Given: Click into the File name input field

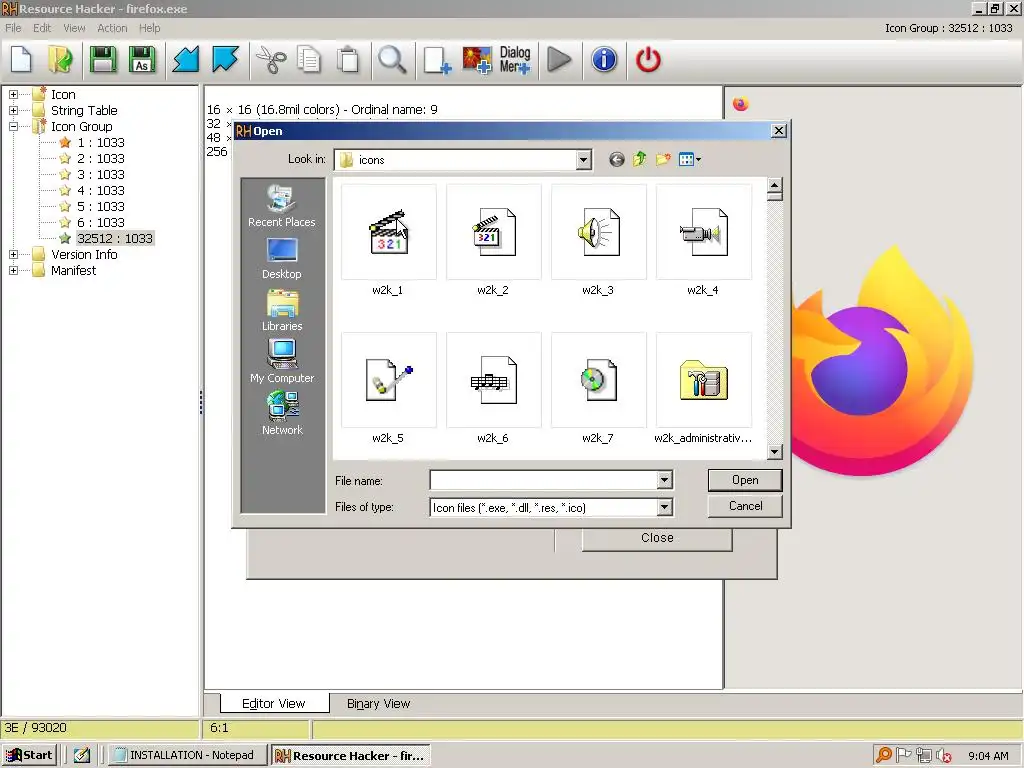Looking at the screenshot, I should pyautogui.click(x=543, y=481).
